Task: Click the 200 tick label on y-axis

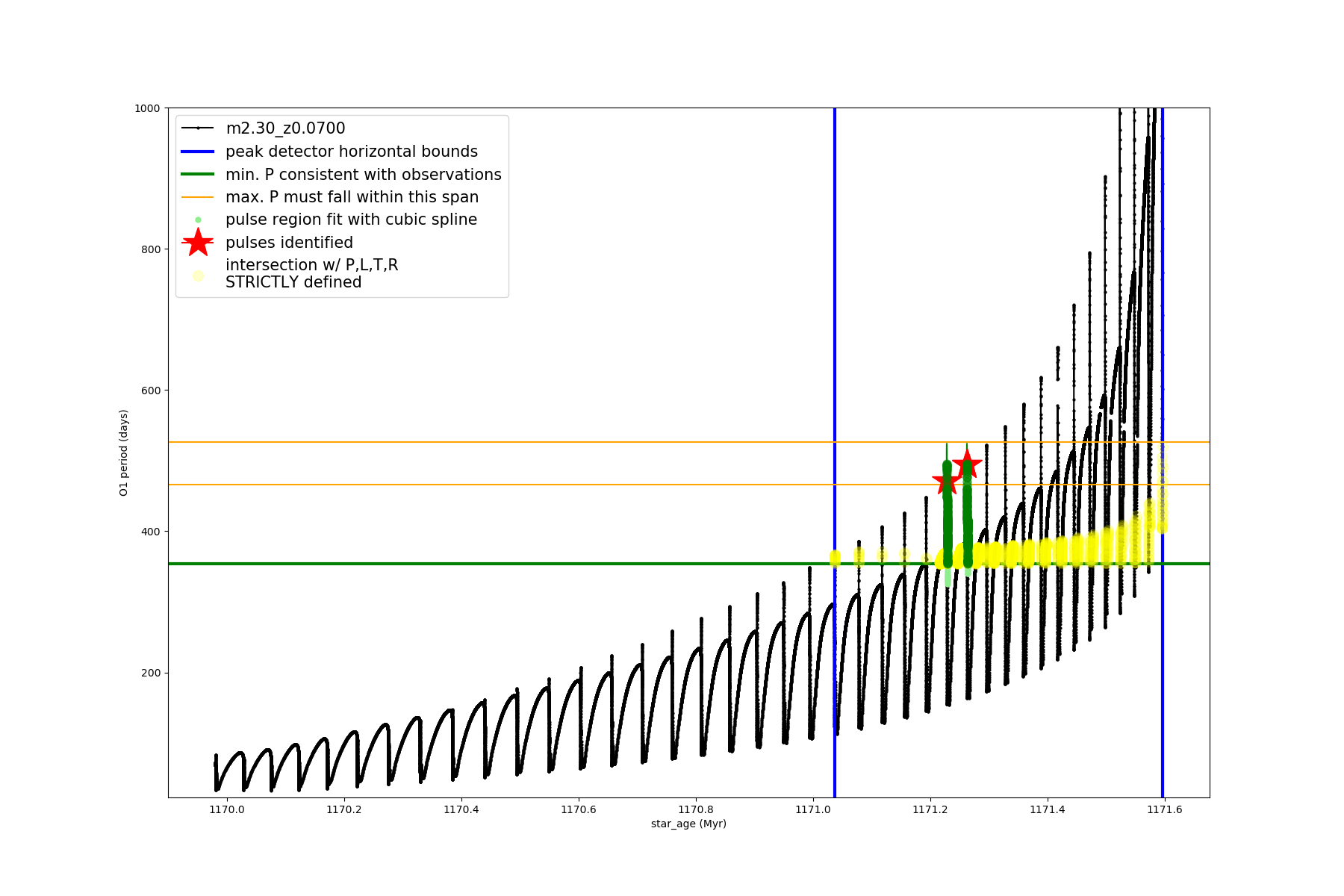Action: tap(150, 673)
